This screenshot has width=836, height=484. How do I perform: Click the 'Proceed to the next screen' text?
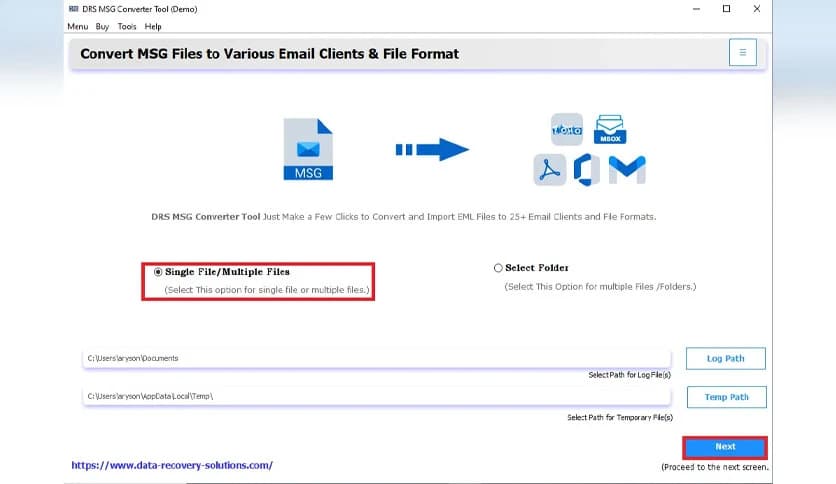(715, 467)
